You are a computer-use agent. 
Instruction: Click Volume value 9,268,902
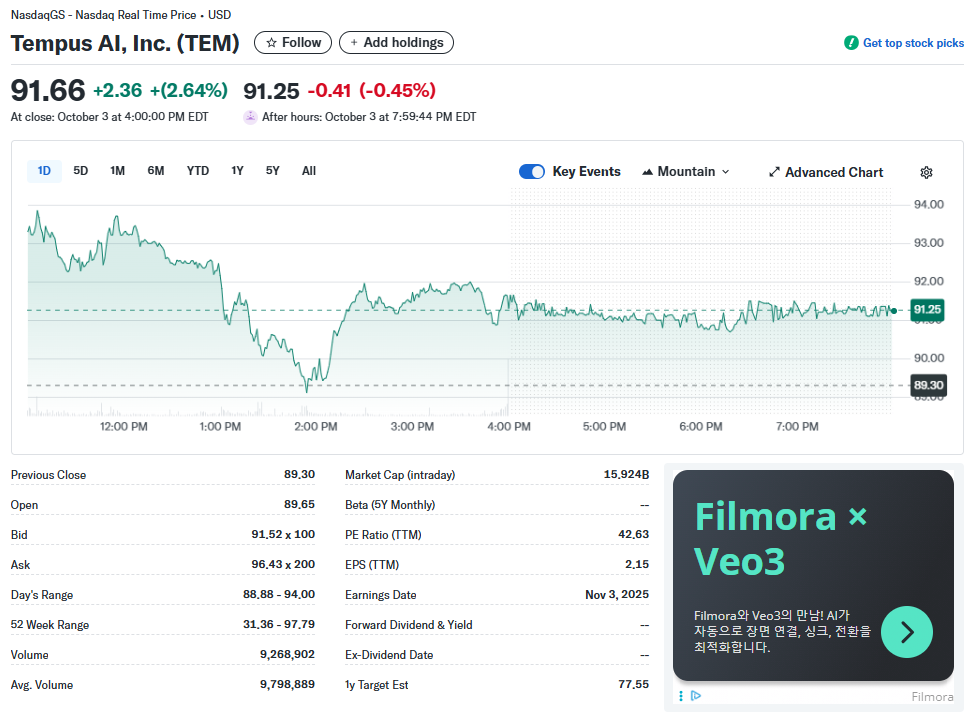tap(287, 654)
